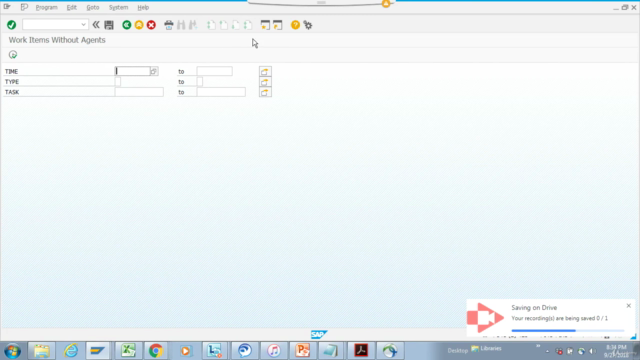Click the Print icon in toolbar

(169, 25)
